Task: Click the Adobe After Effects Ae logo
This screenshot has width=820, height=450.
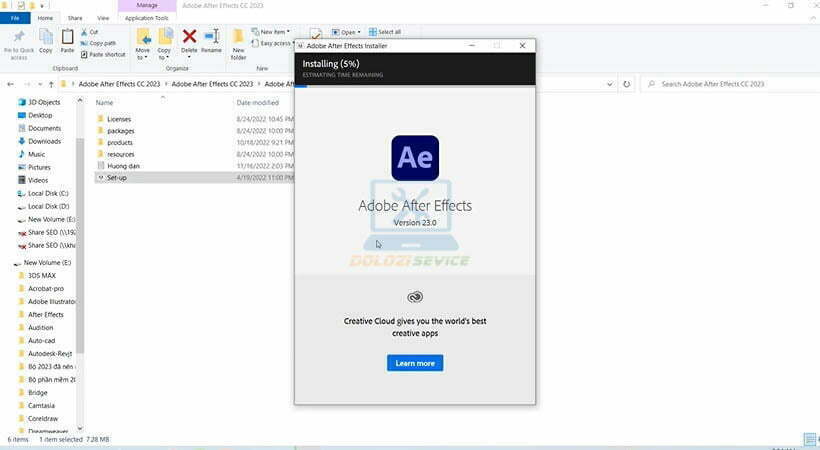Action: [x=414, y=158]
